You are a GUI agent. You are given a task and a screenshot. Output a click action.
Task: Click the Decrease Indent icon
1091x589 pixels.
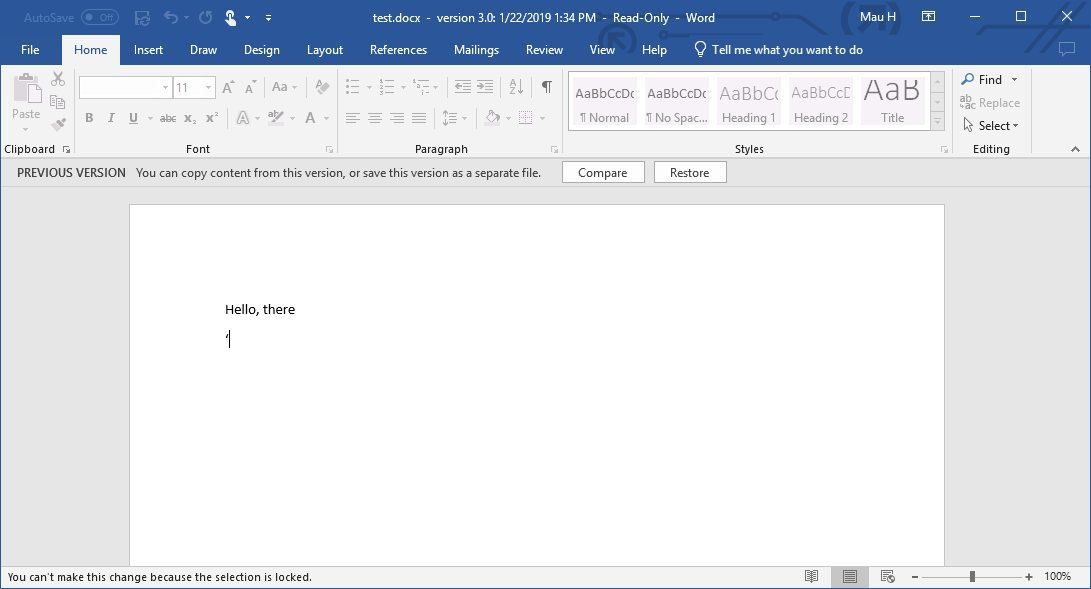[464, 87]
